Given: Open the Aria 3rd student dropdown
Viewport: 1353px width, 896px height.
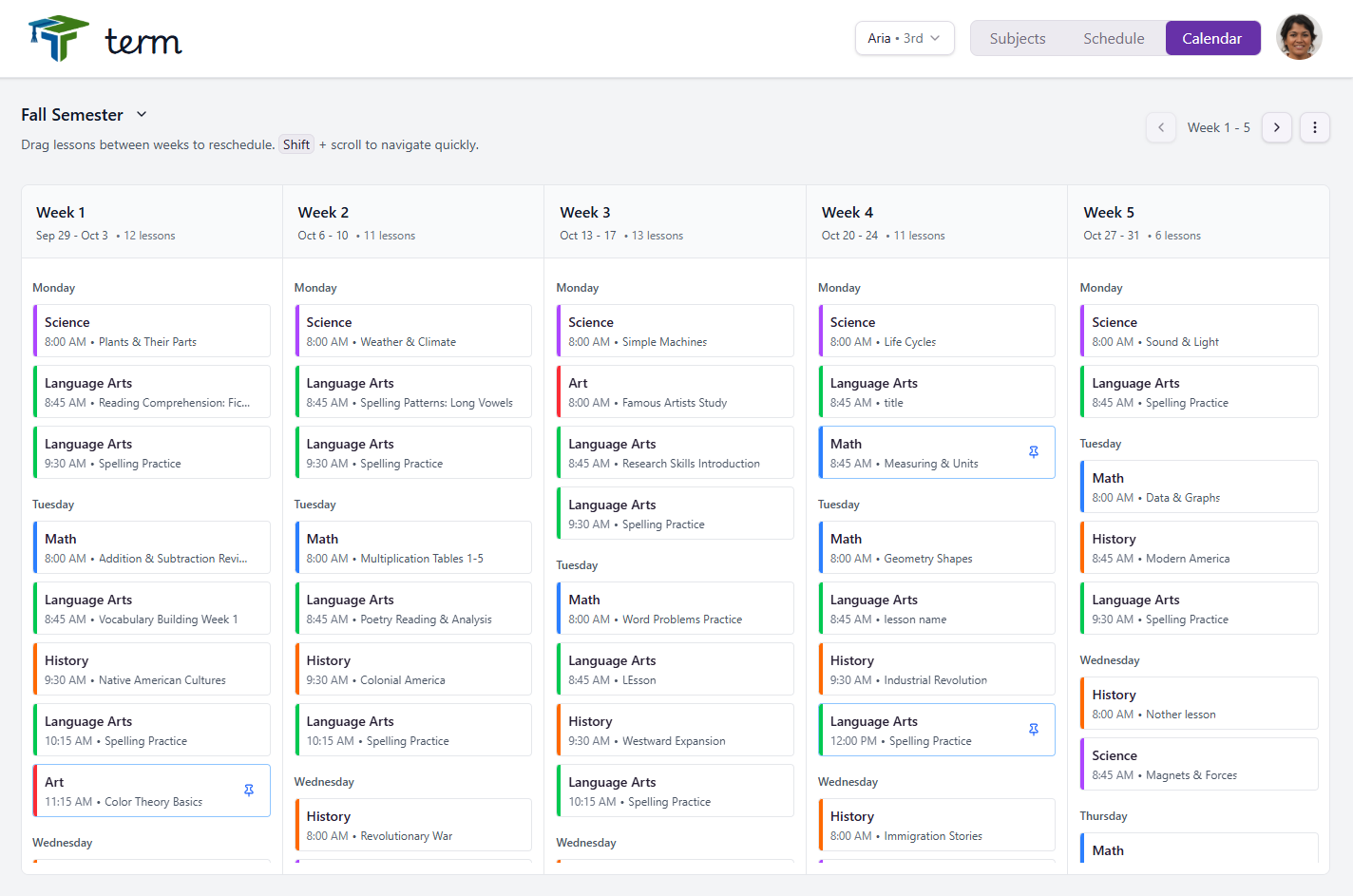Looking at the screenshot, I should point(904,38).
